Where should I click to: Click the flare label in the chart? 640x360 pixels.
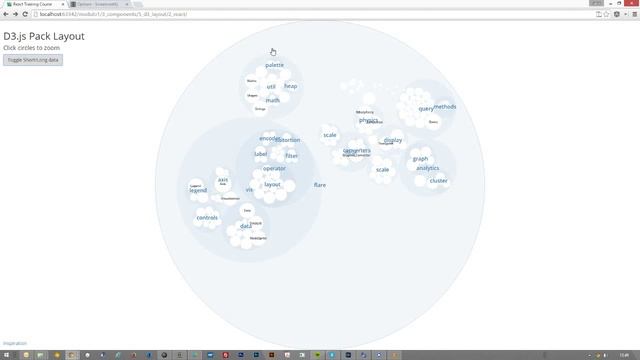pos(320,185)
